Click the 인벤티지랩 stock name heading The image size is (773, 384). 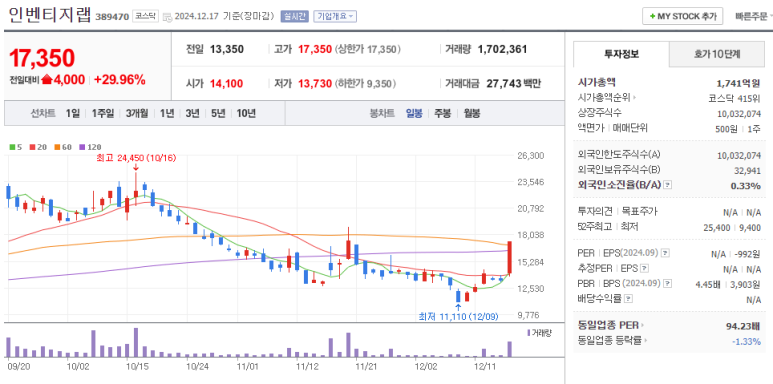pyautogui.click(x=50, y=15)
